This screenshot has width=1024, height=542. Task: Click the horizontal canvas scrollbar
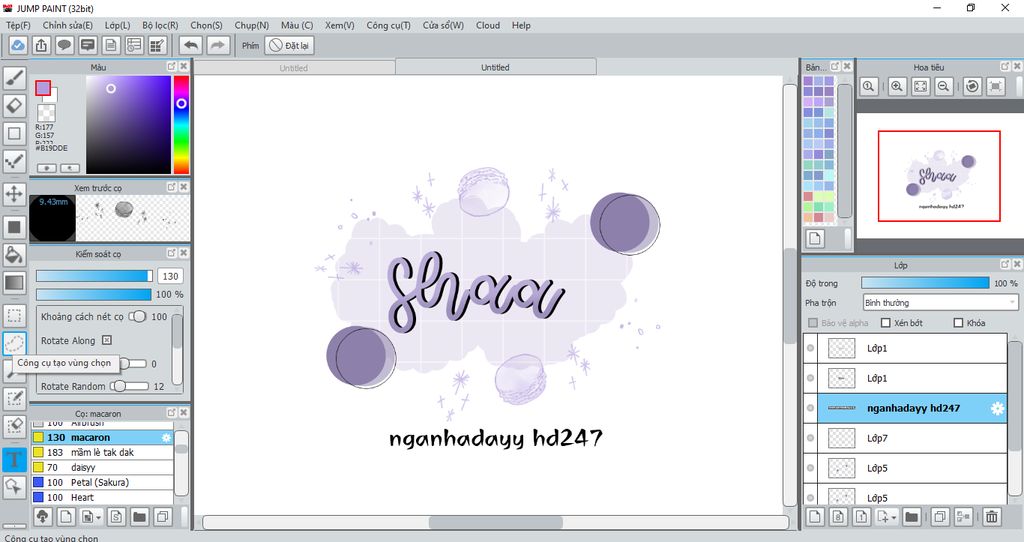pyautogui.click(x=495, y=522)
